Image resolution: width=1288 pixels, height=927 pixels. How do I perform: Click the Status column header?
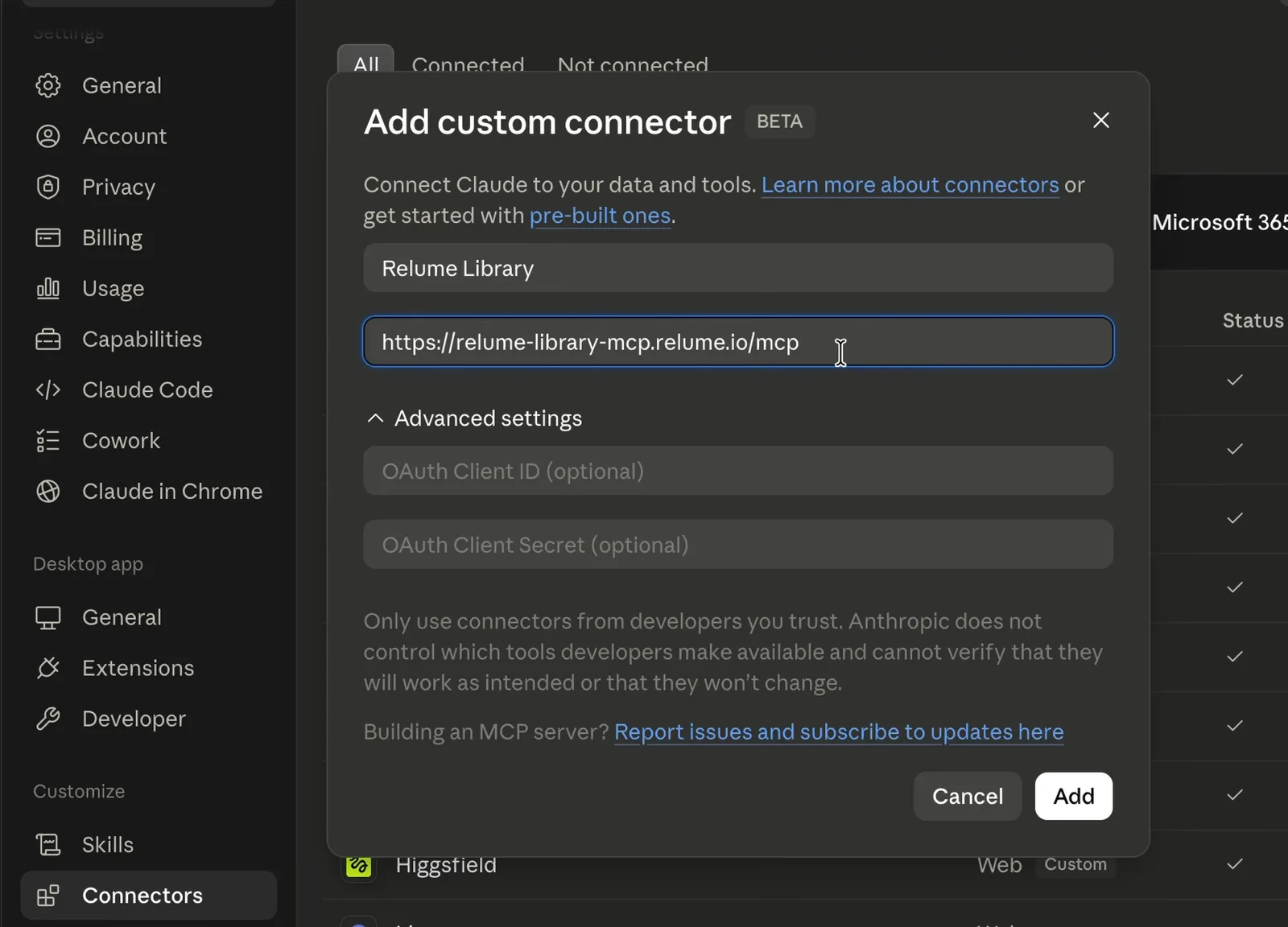click(1253, 320)
